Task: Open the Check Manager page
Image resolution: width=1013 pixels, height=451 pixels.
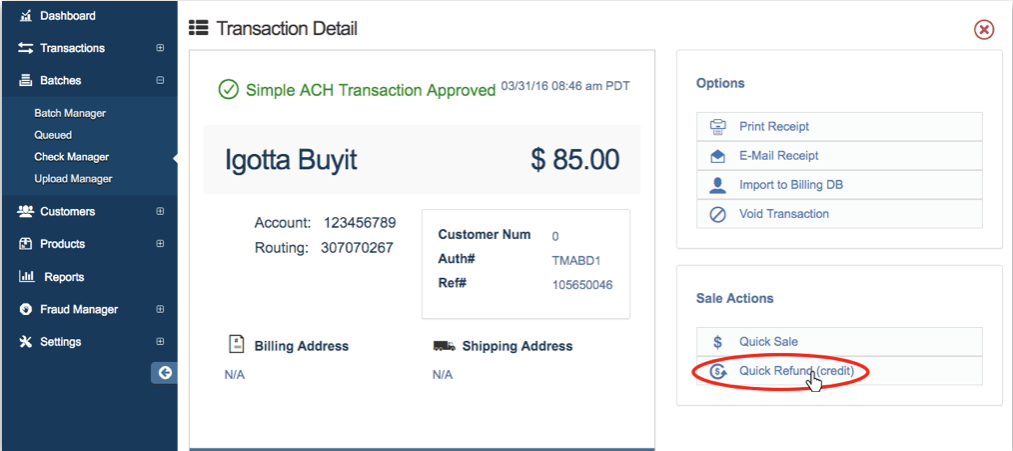Action: click(x=71, y=157)
